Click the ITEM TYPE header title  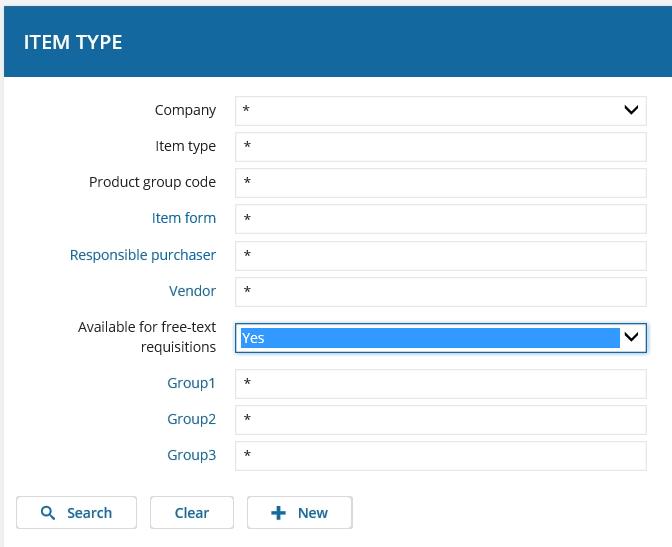[x=73, y=42]
